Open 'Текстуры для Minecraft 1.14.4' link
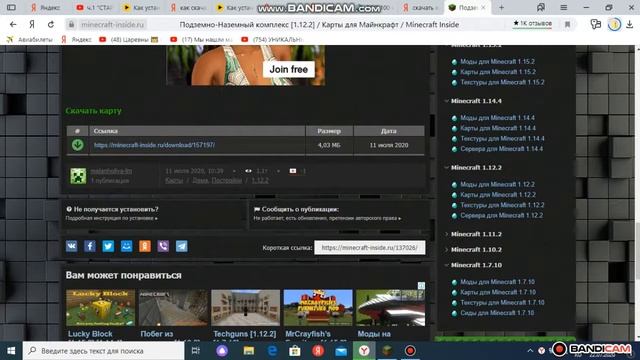This screenshot has width=640, height=360. [502, 138]
